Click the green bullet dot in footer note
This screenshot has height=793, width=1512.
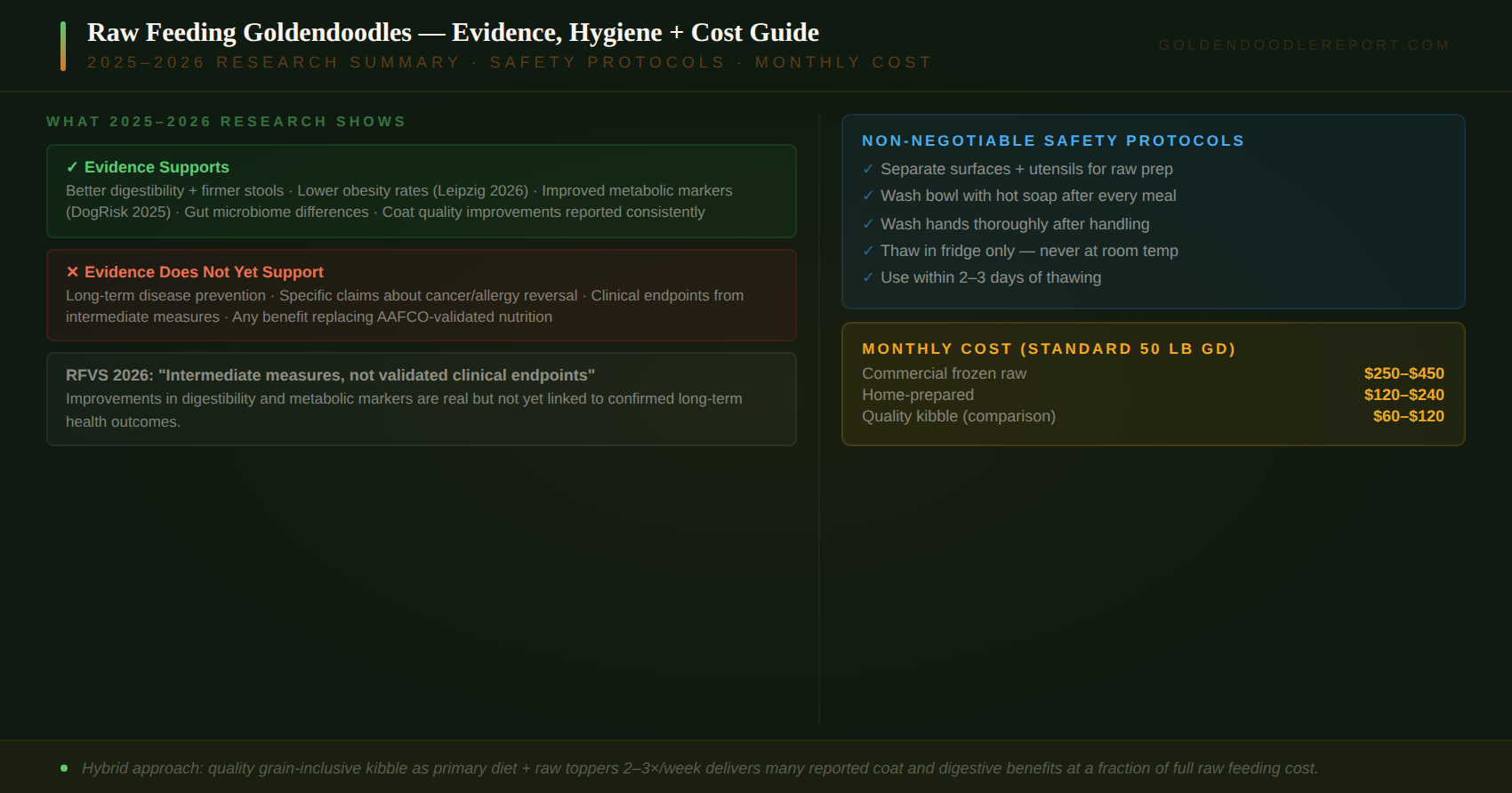pyautogui.click(x=64, y=768)
